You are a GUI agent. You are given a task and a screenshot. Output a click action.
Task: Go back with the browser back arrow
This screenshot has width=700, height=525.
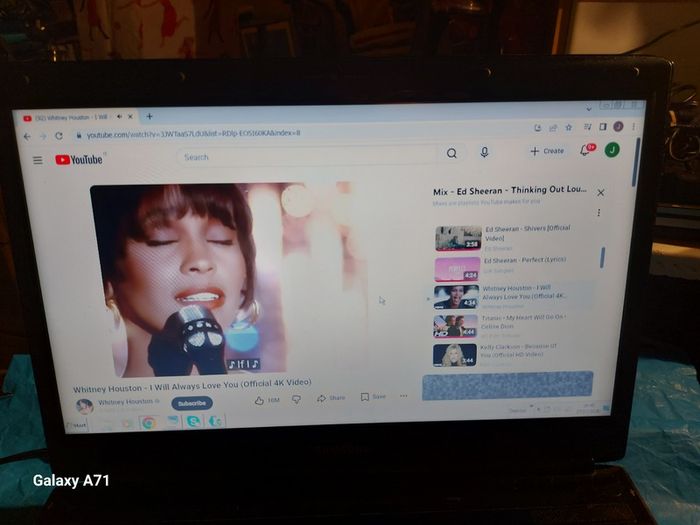click(27, 137)
